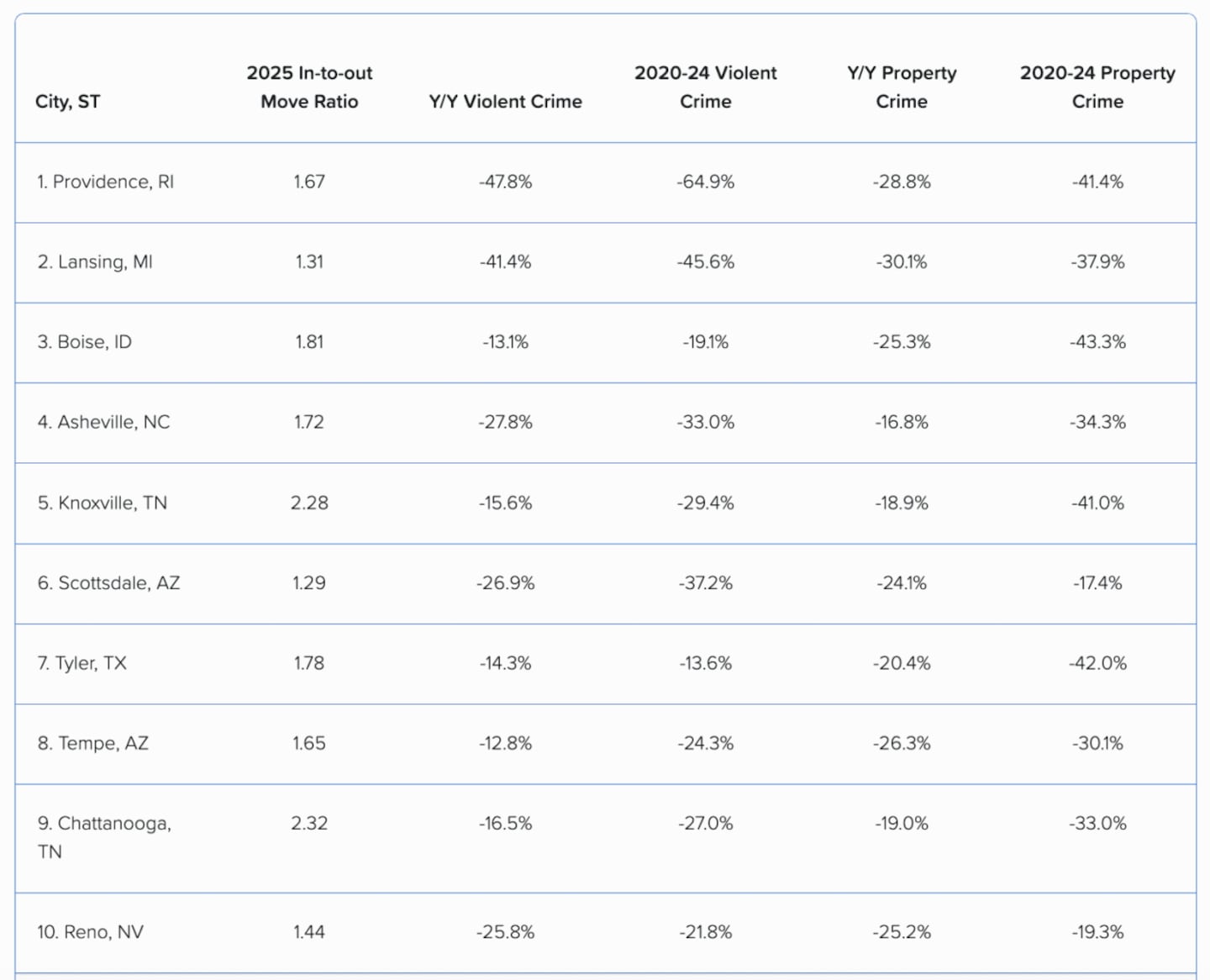1210x980 pixels.
Task: Click the Reno, NV row label
Action: coord(90,932)
